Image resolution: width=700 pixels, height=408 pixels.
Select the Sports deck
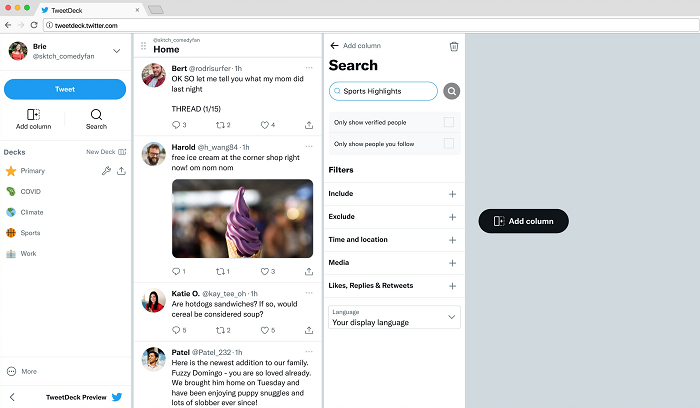click(30, 233)
